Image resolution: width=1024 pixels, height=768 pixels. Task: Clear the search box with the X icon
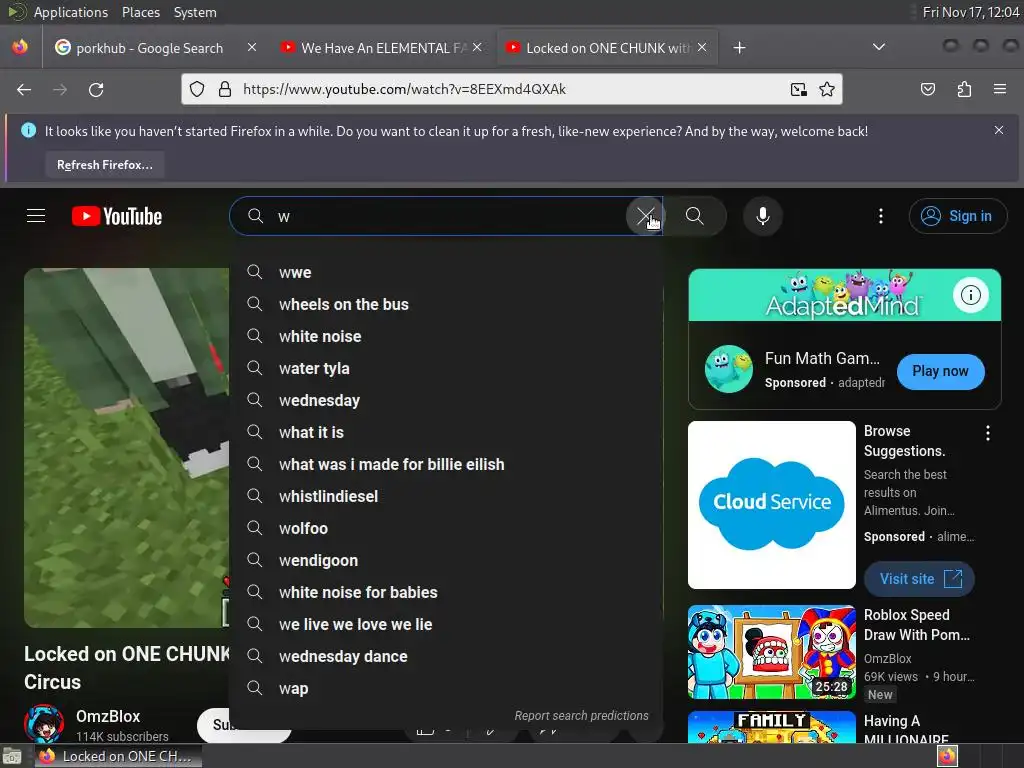pyautogui.click(x=645, y=216)
